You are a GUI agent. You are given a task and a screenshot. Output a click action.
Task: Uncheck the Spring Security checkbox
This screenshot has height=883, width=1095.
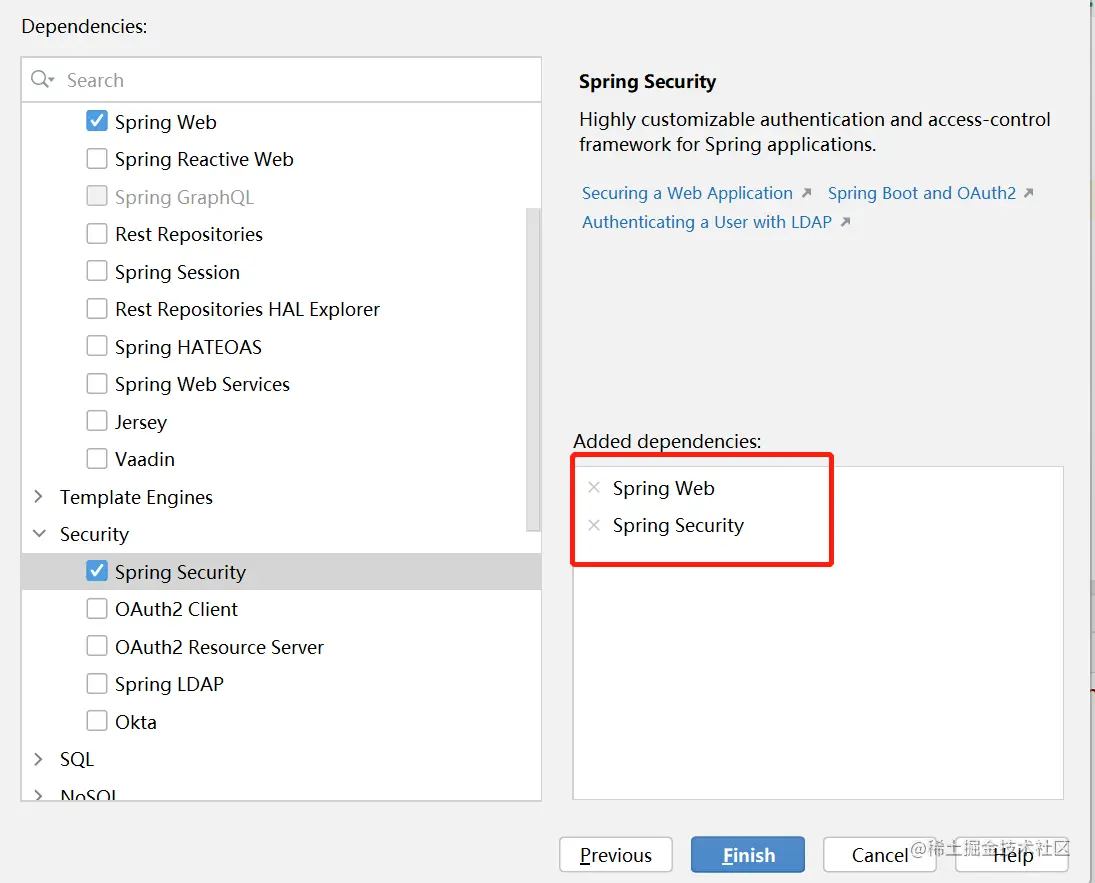point(97,571)
